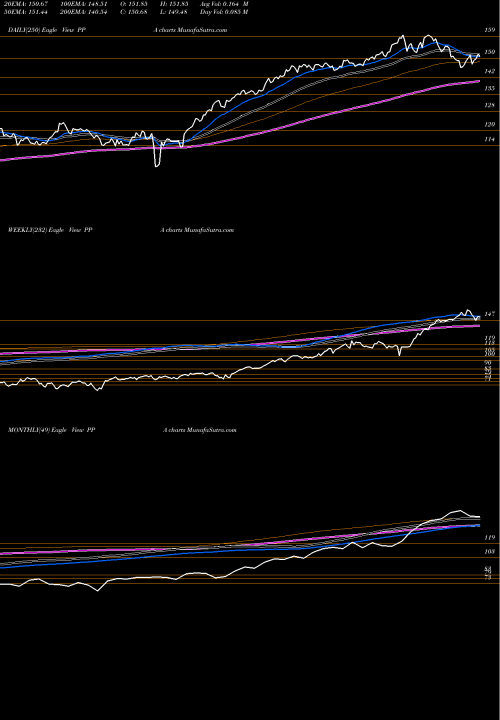Click the 159 price label on daily chart

[x=490, y=30]
